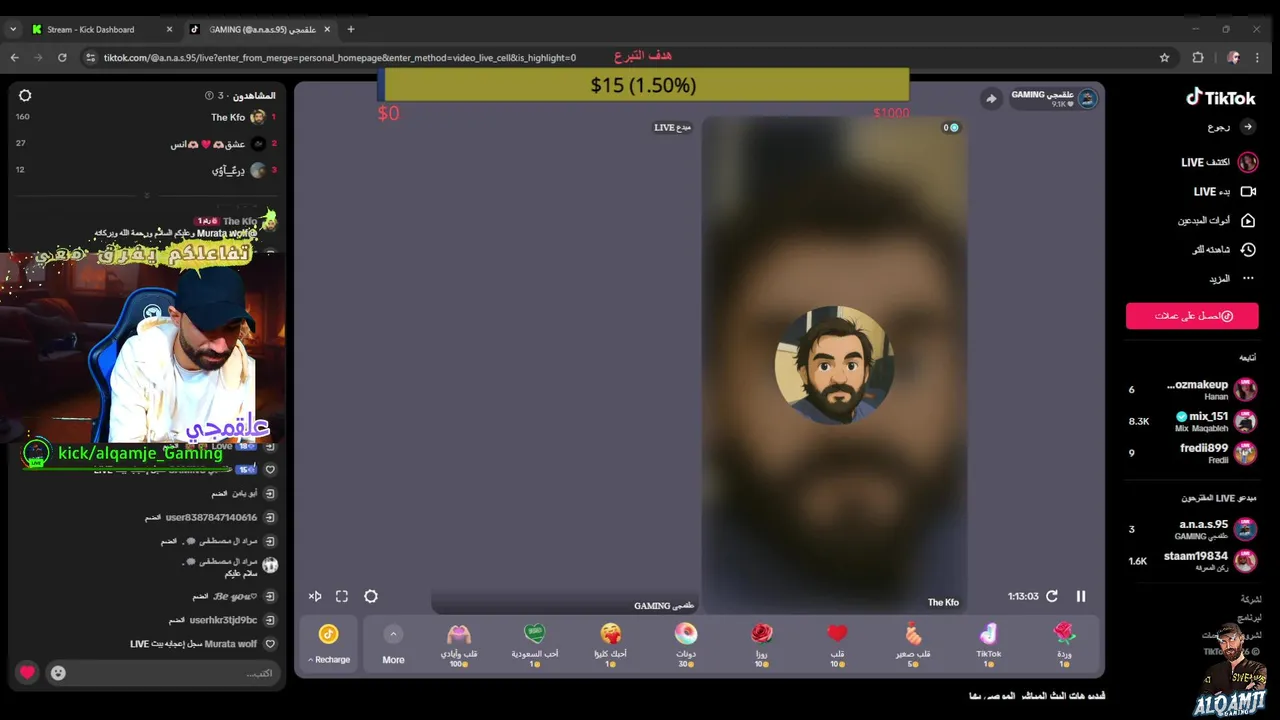Expand More gifts panel

(393, 644)
